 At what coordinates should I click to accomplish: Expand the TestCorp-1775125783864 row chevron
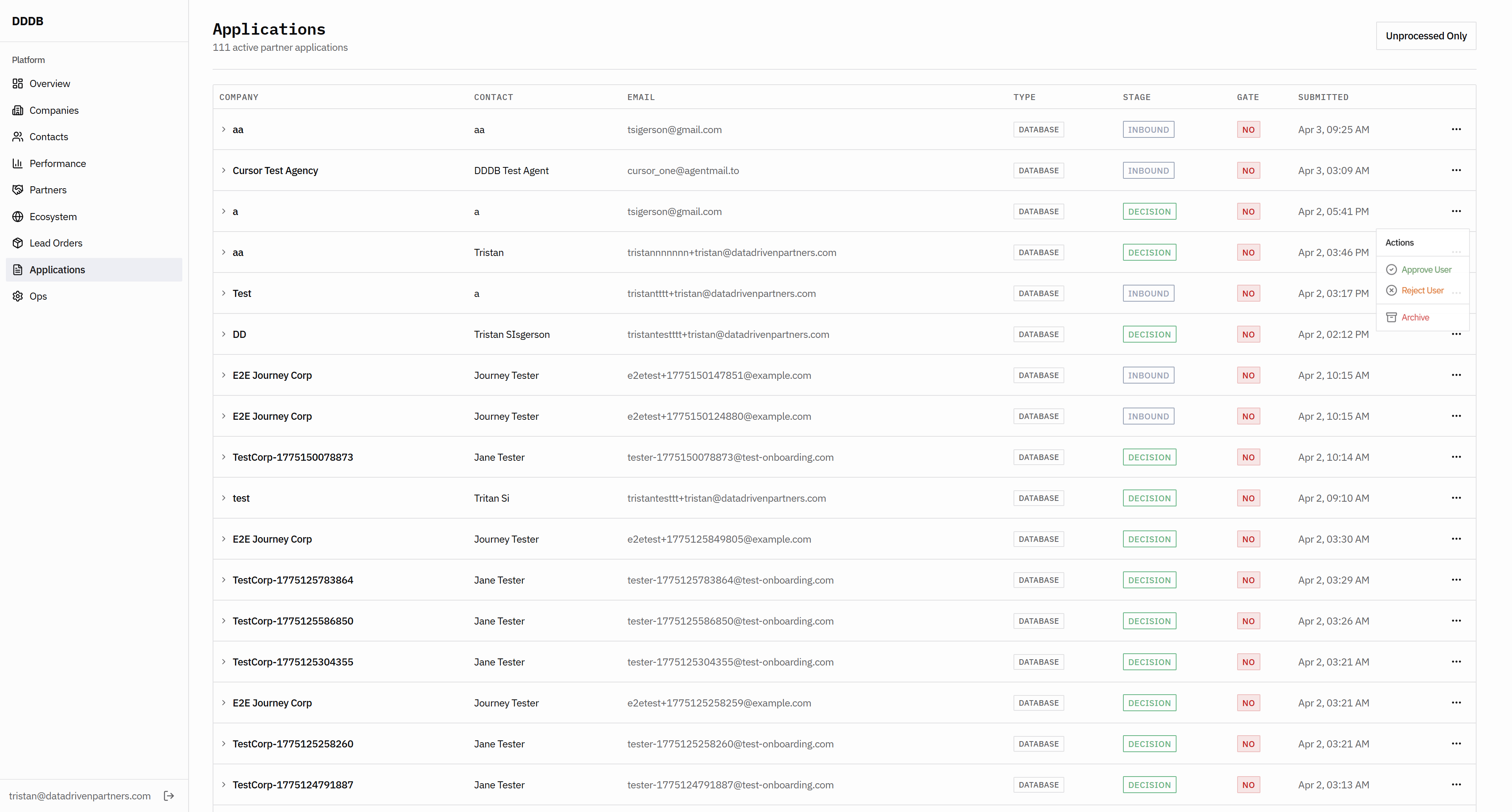tap(224, 580)
